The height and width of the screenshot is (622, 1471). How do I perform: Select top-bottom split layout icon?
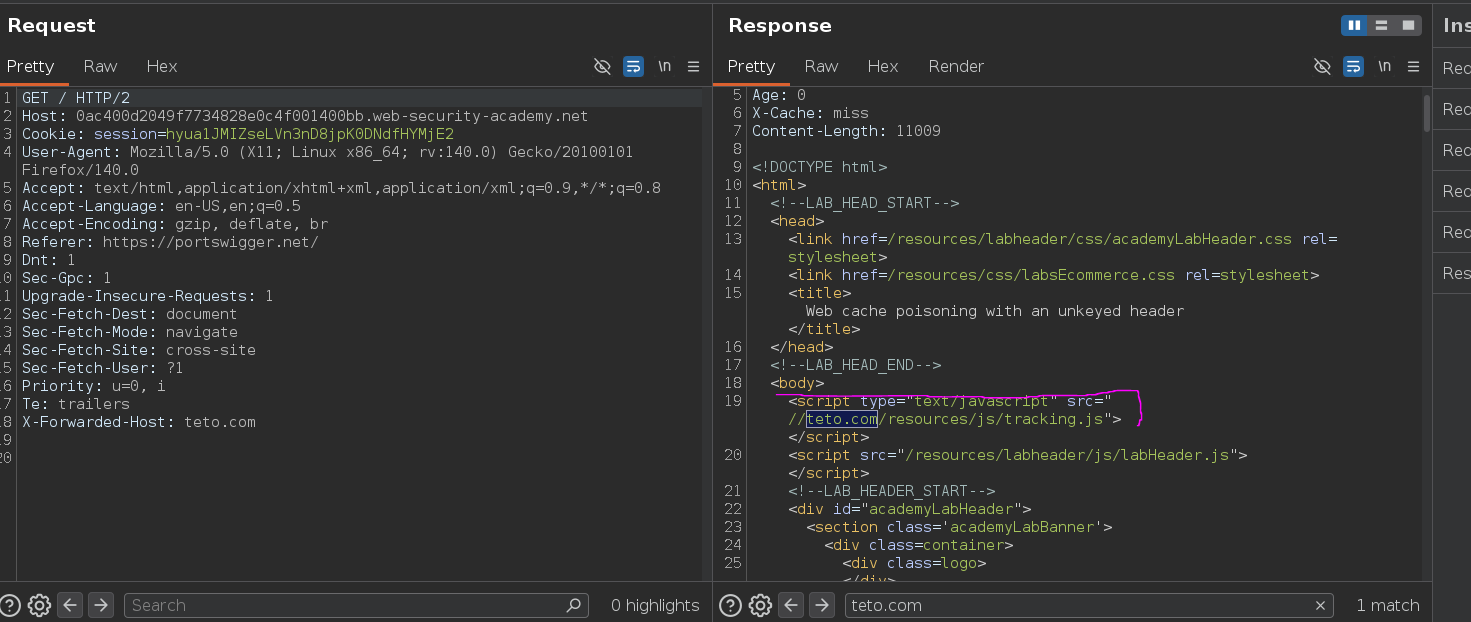(1382, 25)
